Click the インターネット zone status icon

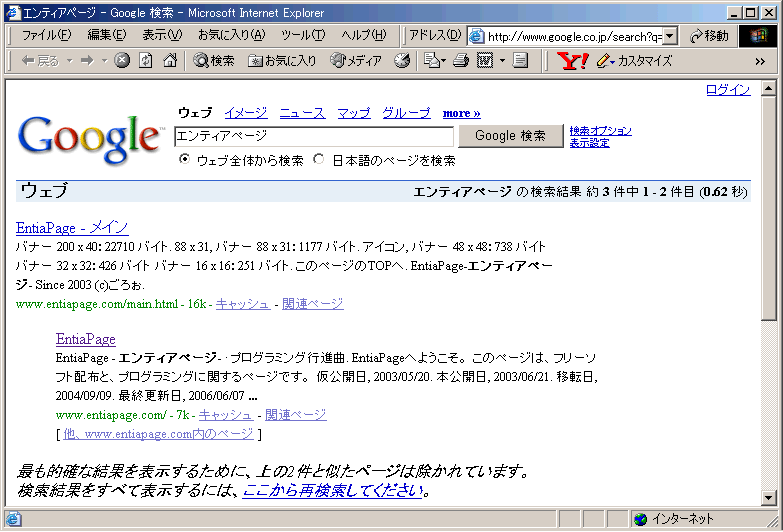pyautogui.click(x=640, y=520)
